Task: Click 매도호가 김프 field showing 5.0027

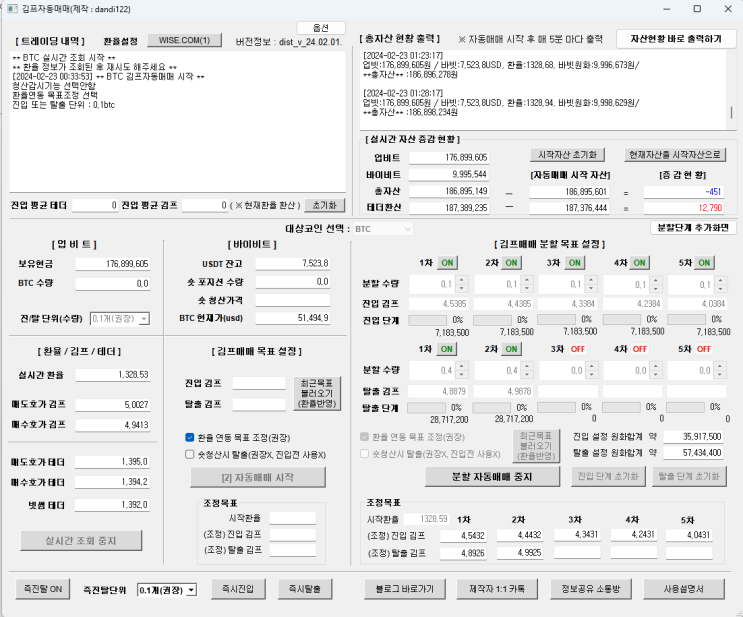Action: click(x=113, y=405)
